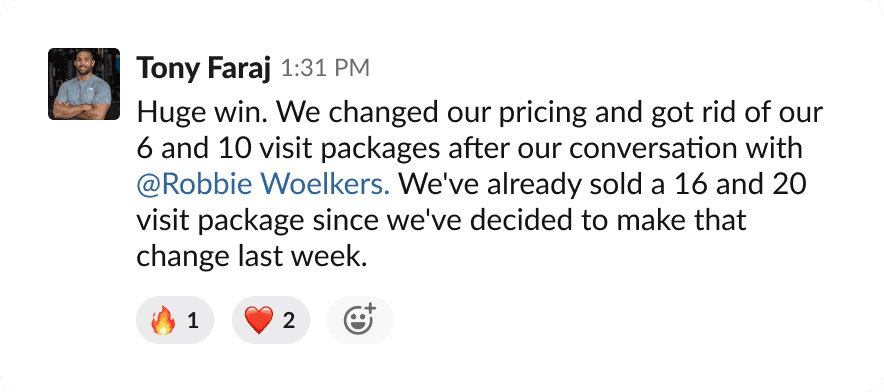This screenshot has height=392, width=884.
Task: Toggle the heart reaction with count 2
Action: pyautogui.click(x=271, y=320)
